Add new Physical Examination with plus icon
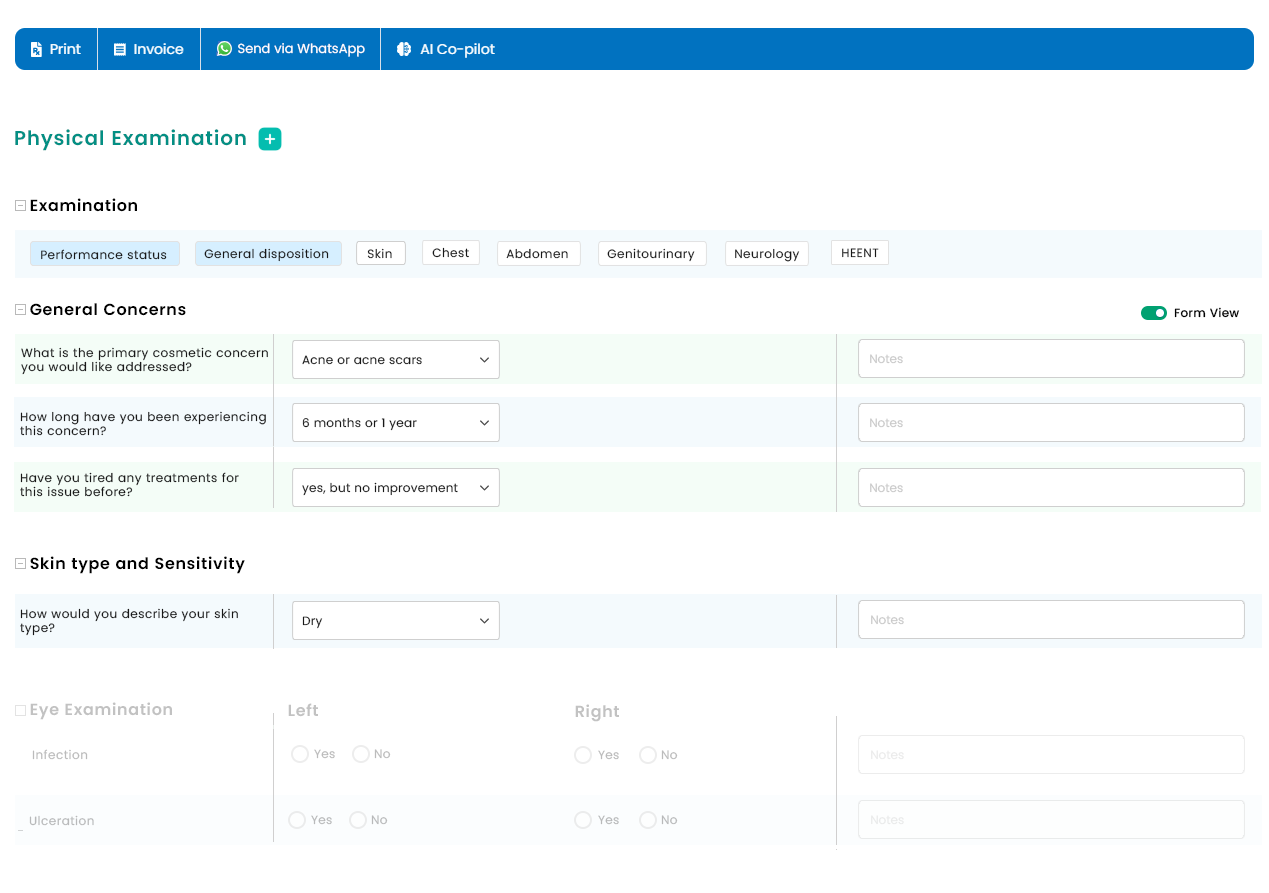The height and width of the screenshot is (893, 1269). (x=270, y=139)
